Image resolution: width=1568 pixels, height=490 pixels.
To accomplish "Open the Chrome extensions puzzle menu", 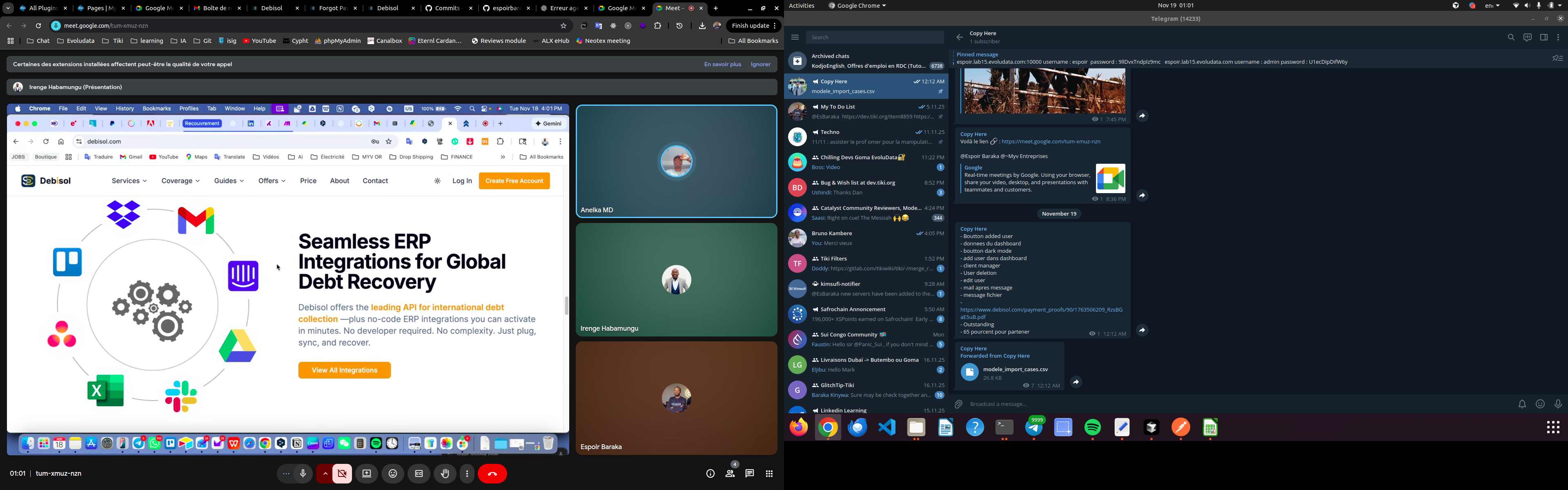I will coord(657,26).
